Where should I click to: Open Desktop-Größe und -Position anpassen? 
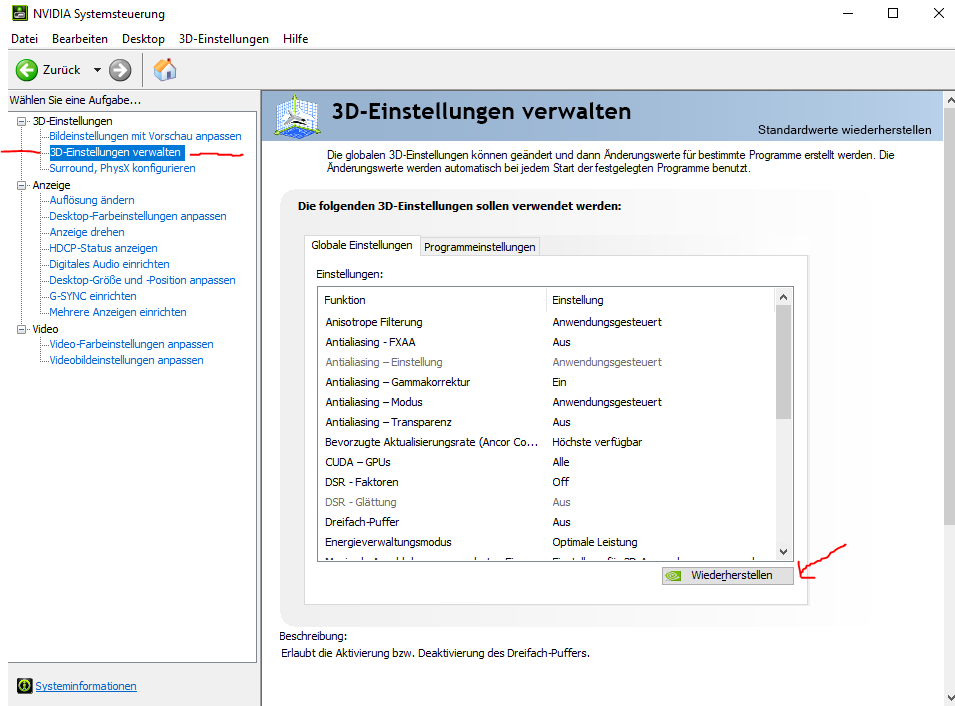pyautogui.click(x=143, y=280)
